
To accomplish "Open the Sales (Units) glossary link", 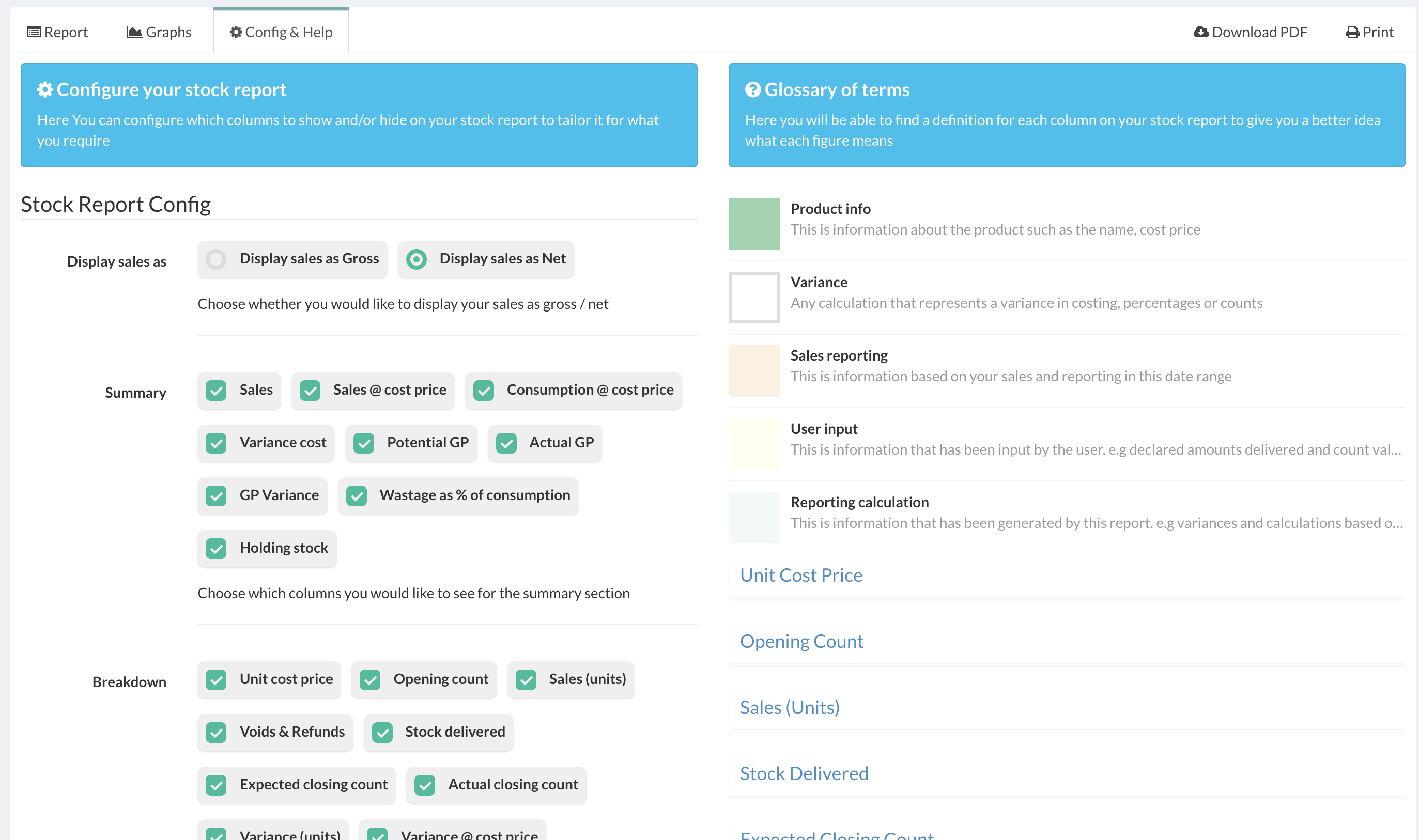I will click(790, 708).
